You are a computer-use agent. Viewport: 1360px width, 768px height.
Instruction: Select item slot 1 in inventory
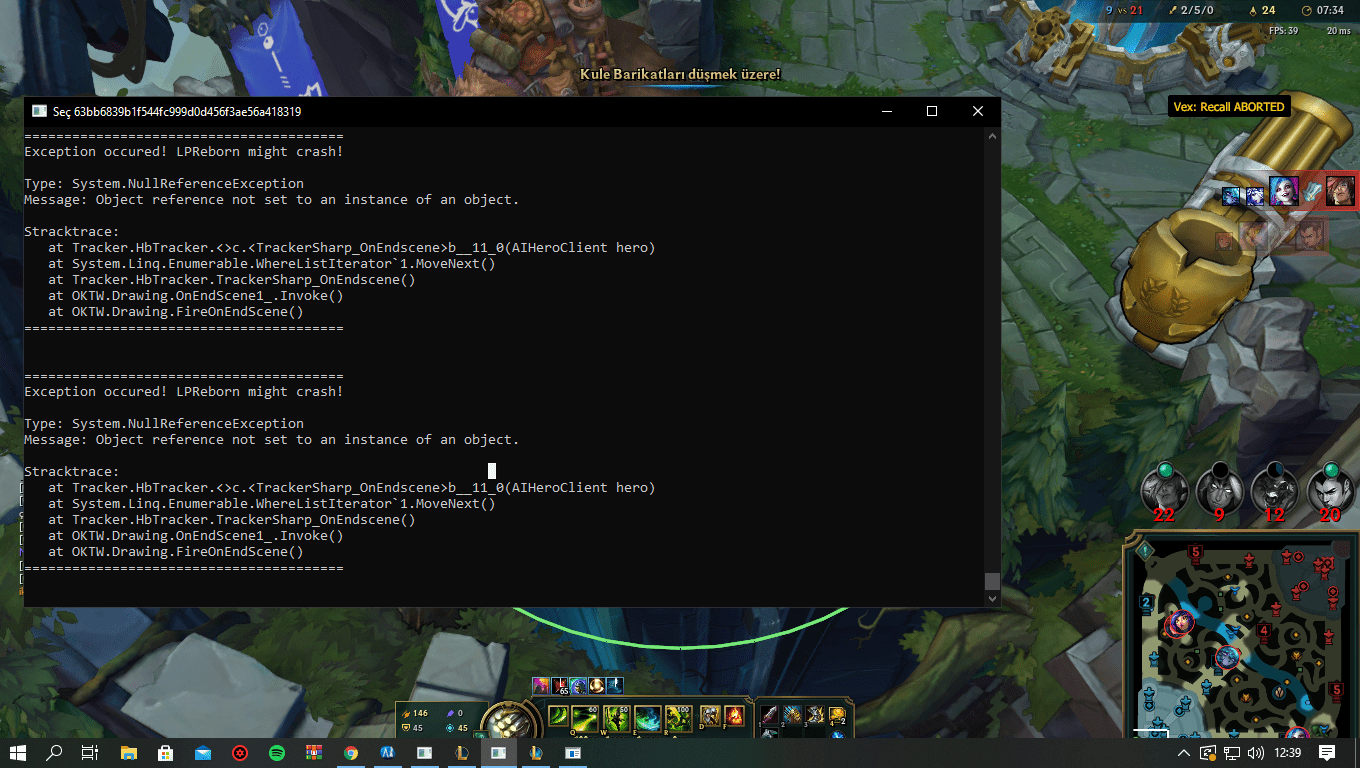click(770, 715)
